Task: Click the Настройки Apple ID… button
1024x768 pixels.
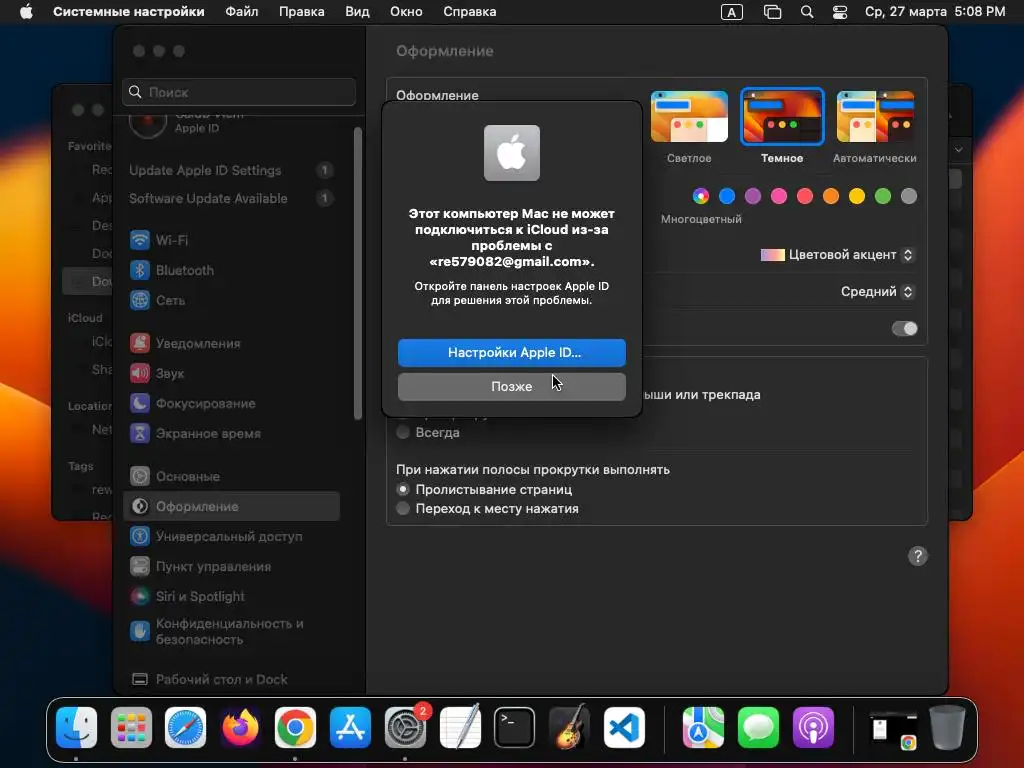Action: [511, 353]
